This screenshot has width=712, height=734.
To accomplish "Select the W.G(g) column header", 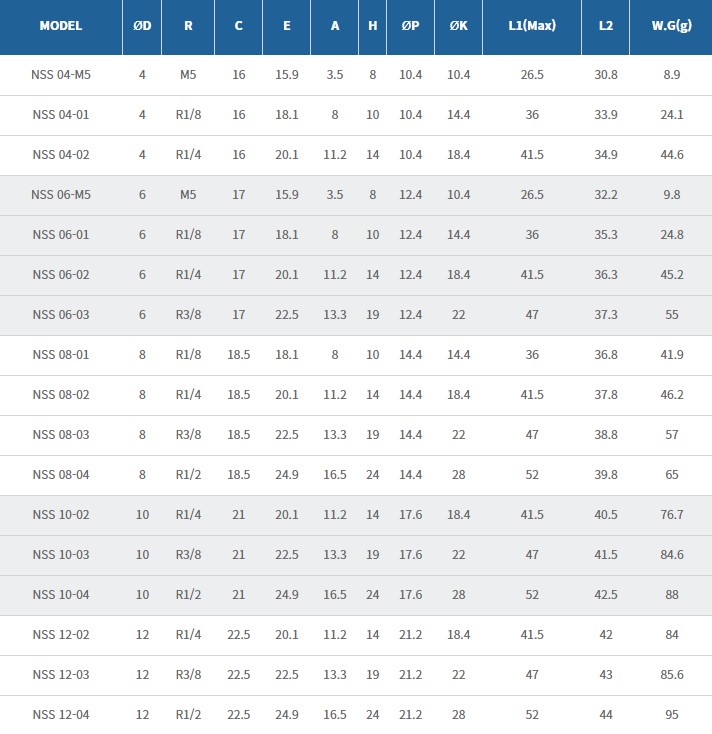I will pos(671,26).
